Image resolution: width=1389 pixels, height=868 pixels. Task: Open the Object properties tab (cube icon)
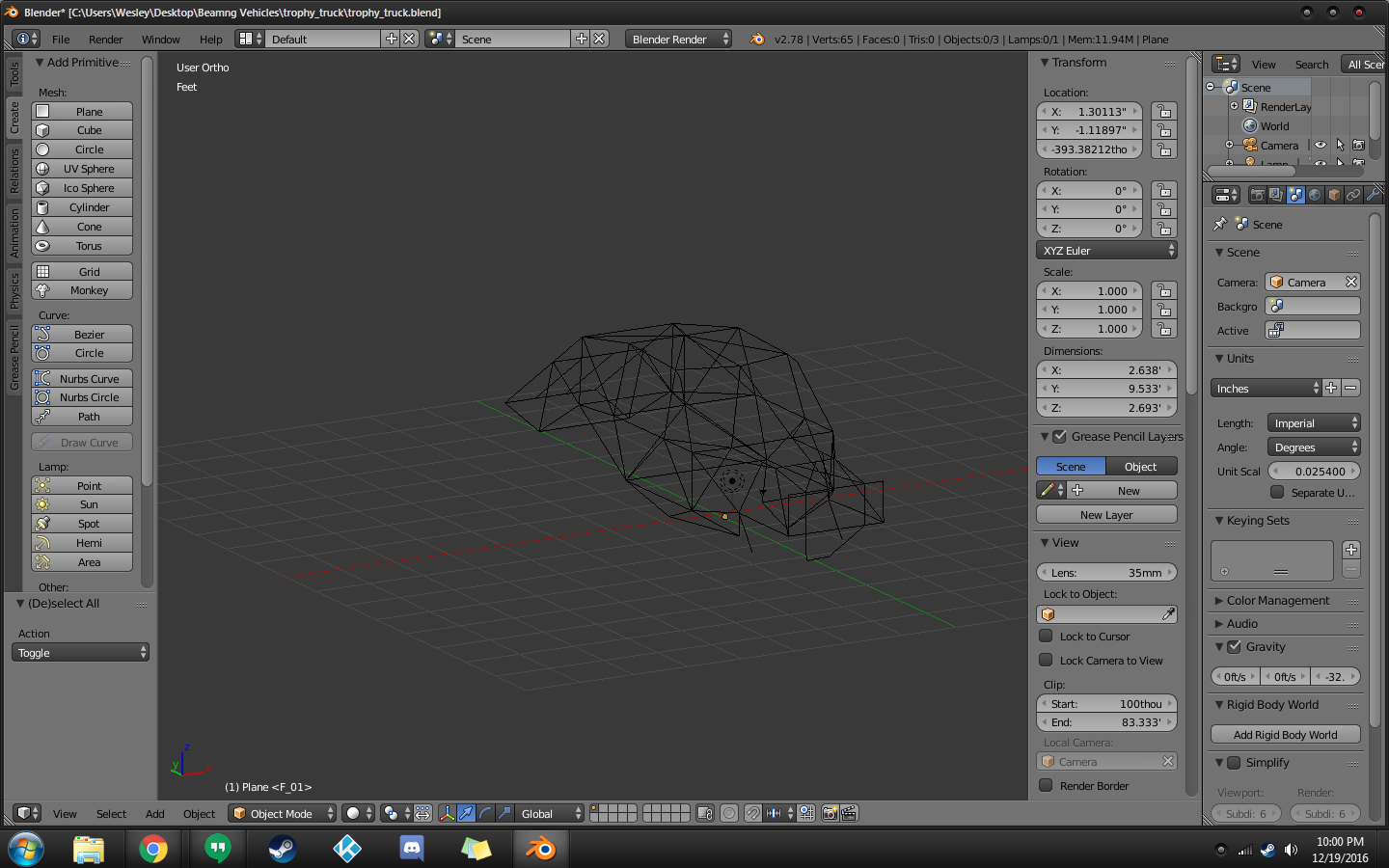pos(1334,195)
